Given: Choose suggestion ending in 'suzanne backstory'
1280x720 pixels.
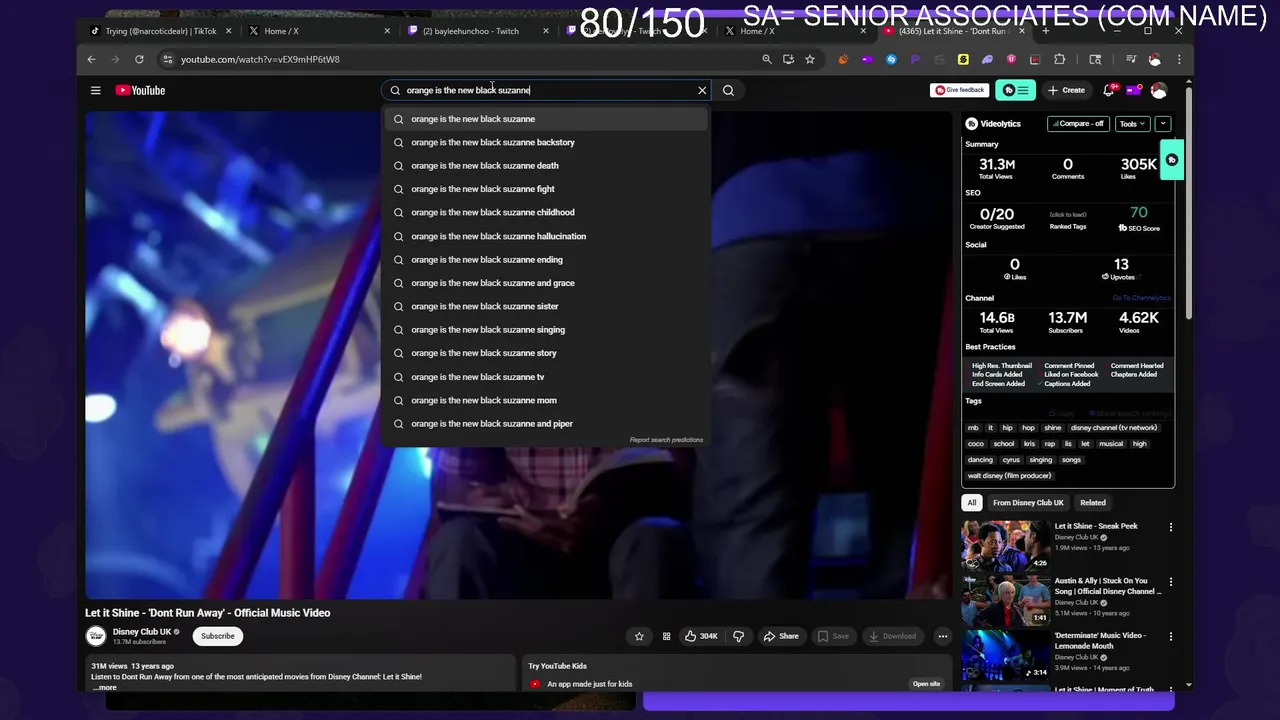Looking at the screenshot, I should [x=546, y=142].
